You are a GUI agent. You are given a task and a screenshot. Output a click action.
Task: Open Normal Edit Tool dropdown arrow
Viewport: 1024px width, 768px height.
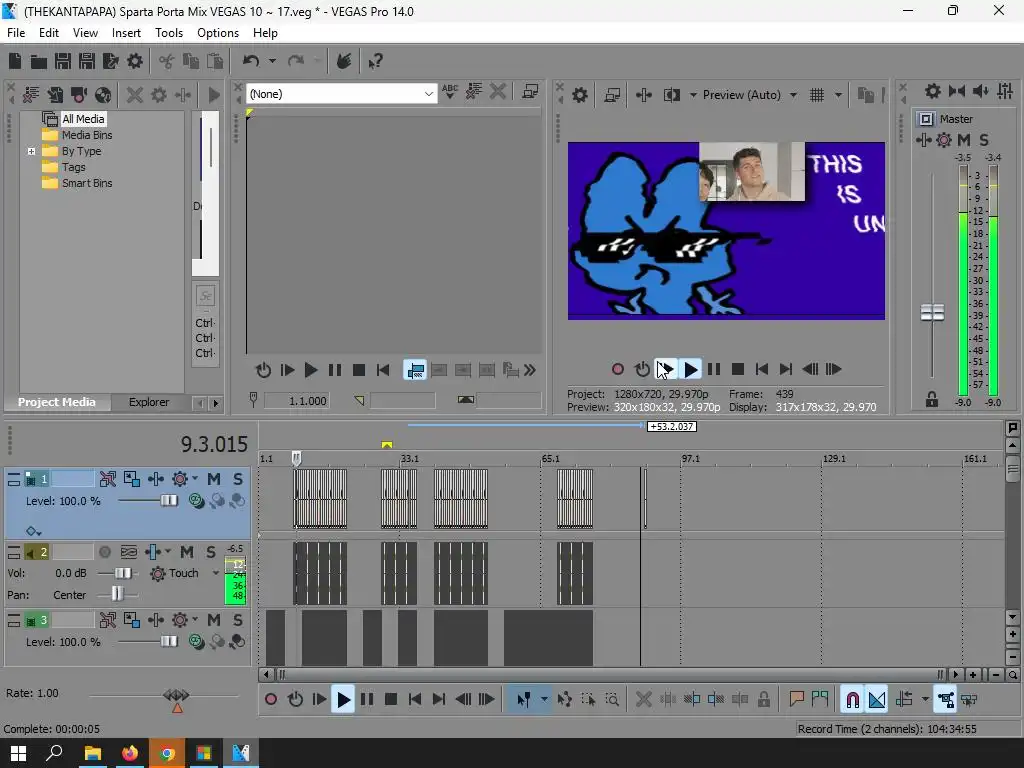click(544, 699)
